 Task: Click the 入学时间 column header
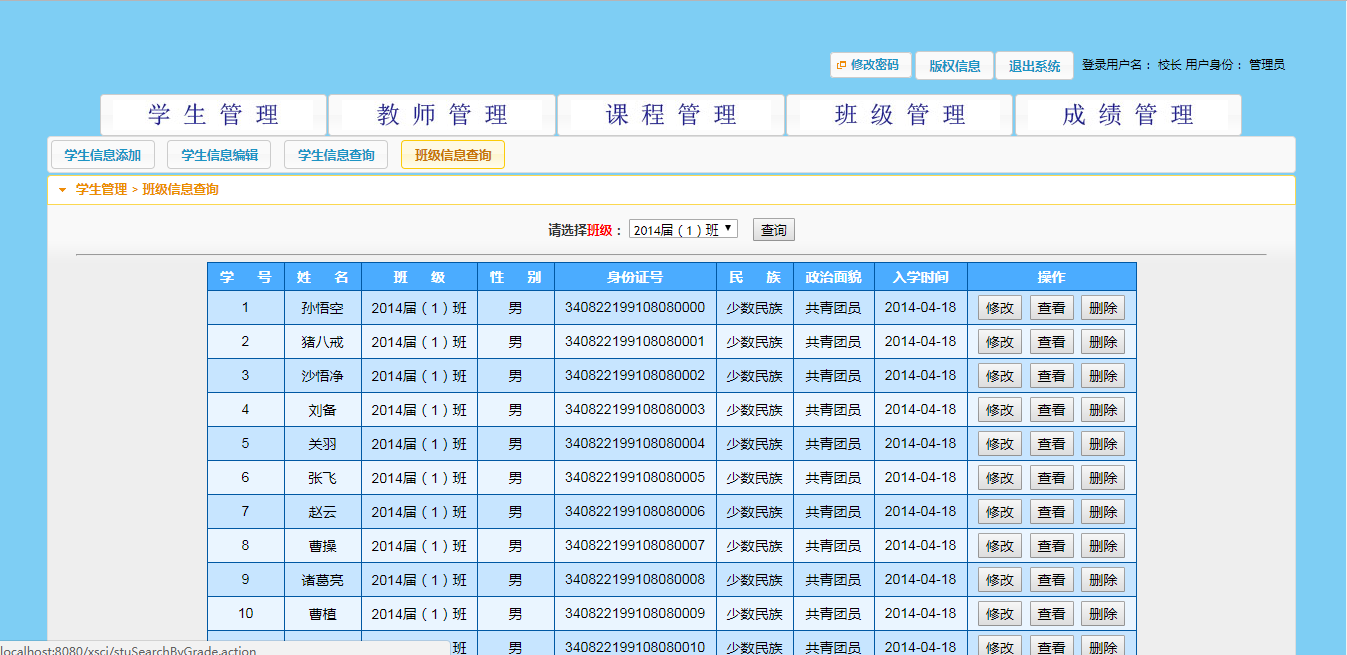(921, 277)
